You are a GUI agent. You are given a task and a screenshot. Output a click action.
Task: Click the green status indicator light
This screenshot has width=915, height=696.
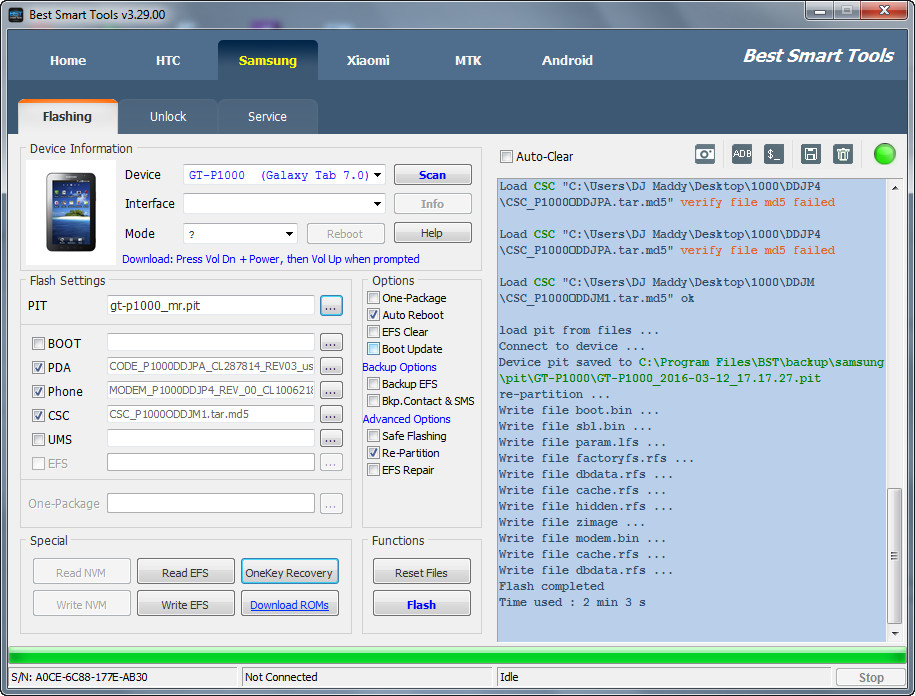point(884,154)
